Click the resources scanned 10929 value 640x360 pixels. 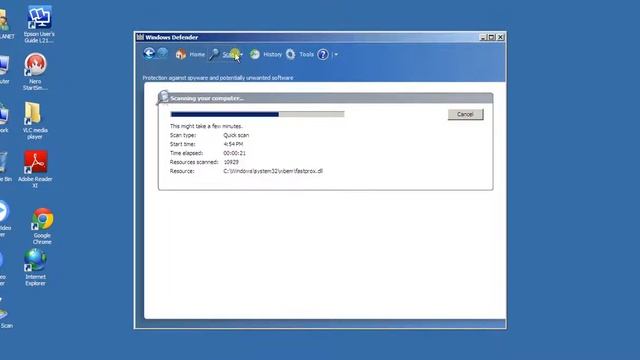231,162
